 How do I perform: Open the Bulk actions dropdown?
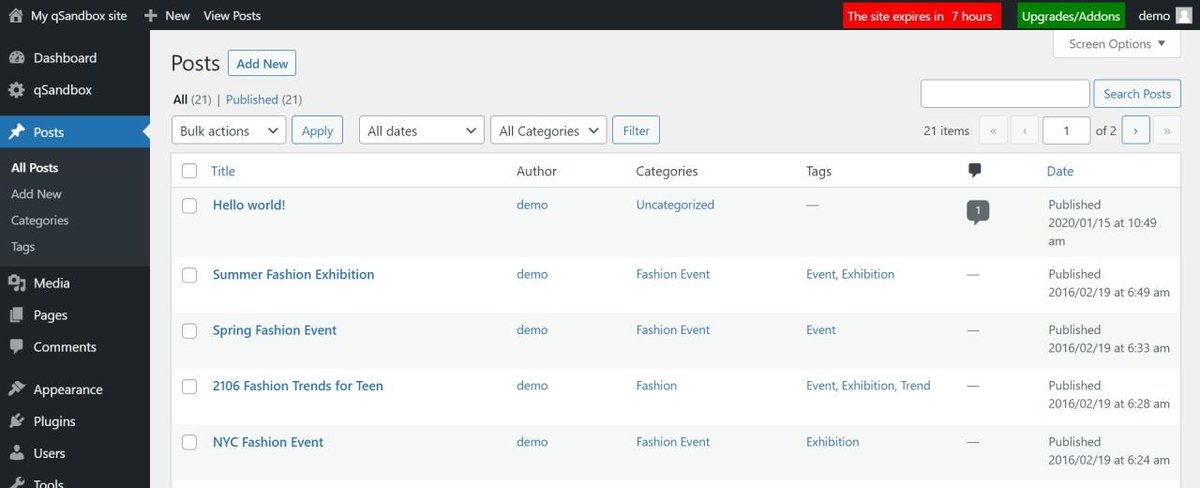click(229, 131)
